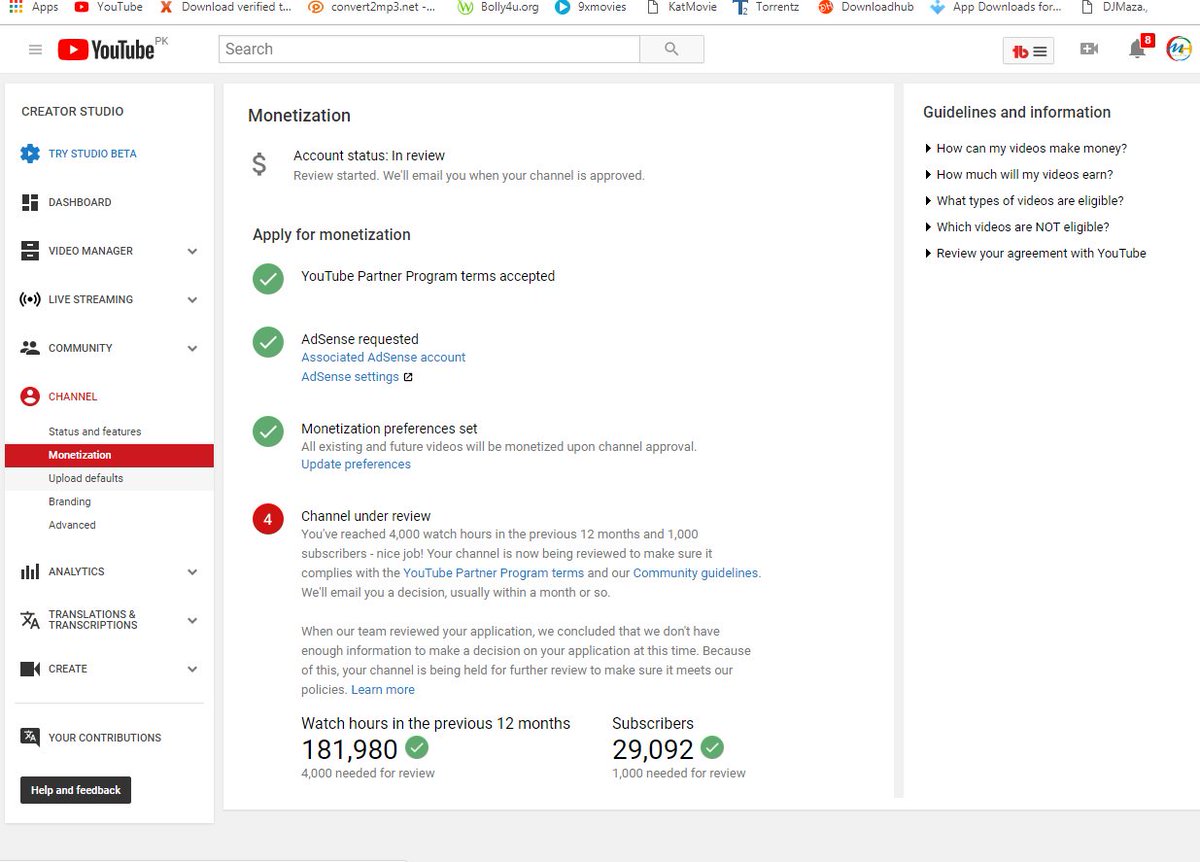This screenshot has height=862, width=1200.
Task: Expand "Review your agreement with YouTube"
Action: pyautogui.click(x=1035, y=253)
